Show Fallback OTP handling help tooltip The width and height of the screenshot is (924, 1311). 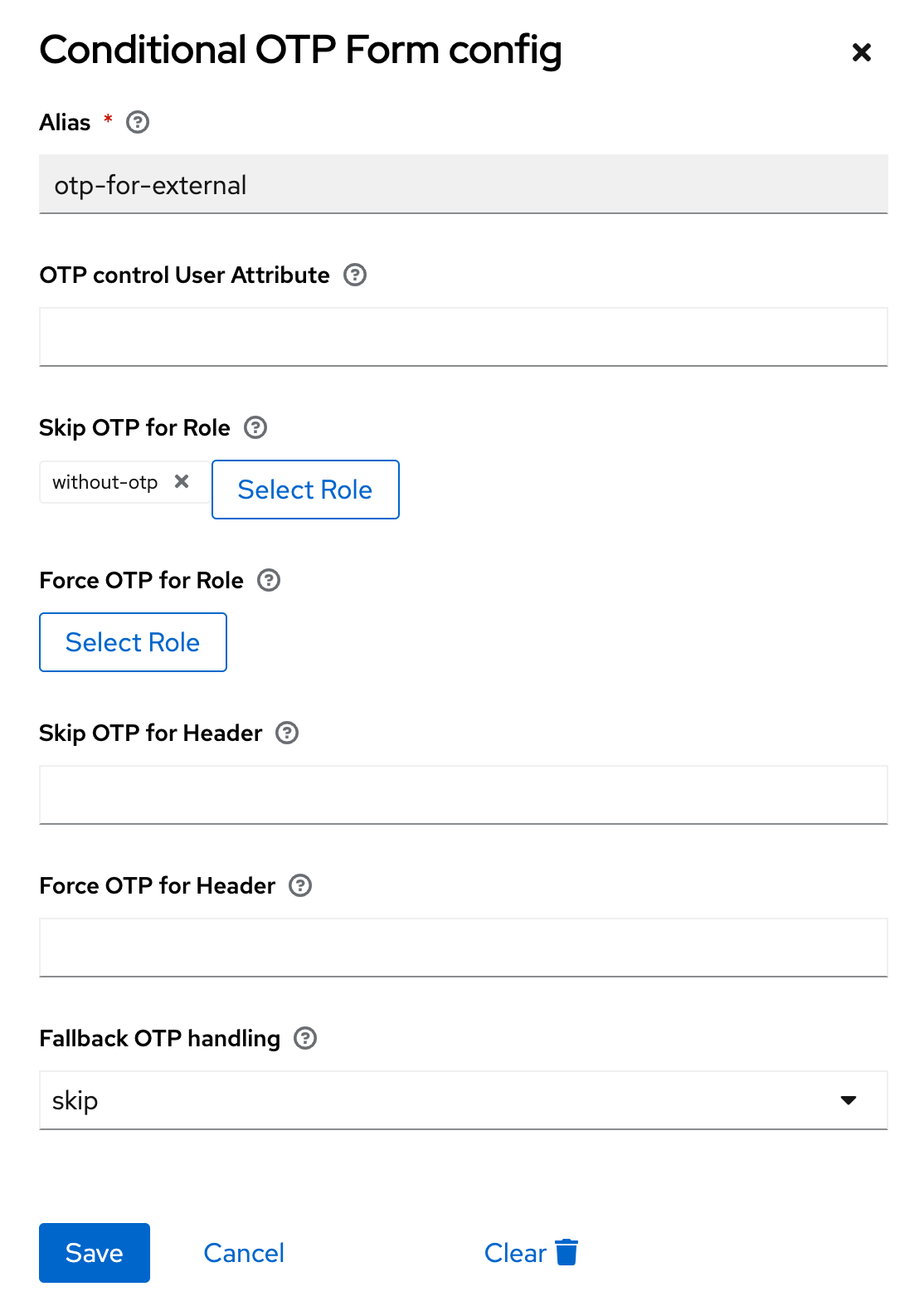tap(304, 1038)
